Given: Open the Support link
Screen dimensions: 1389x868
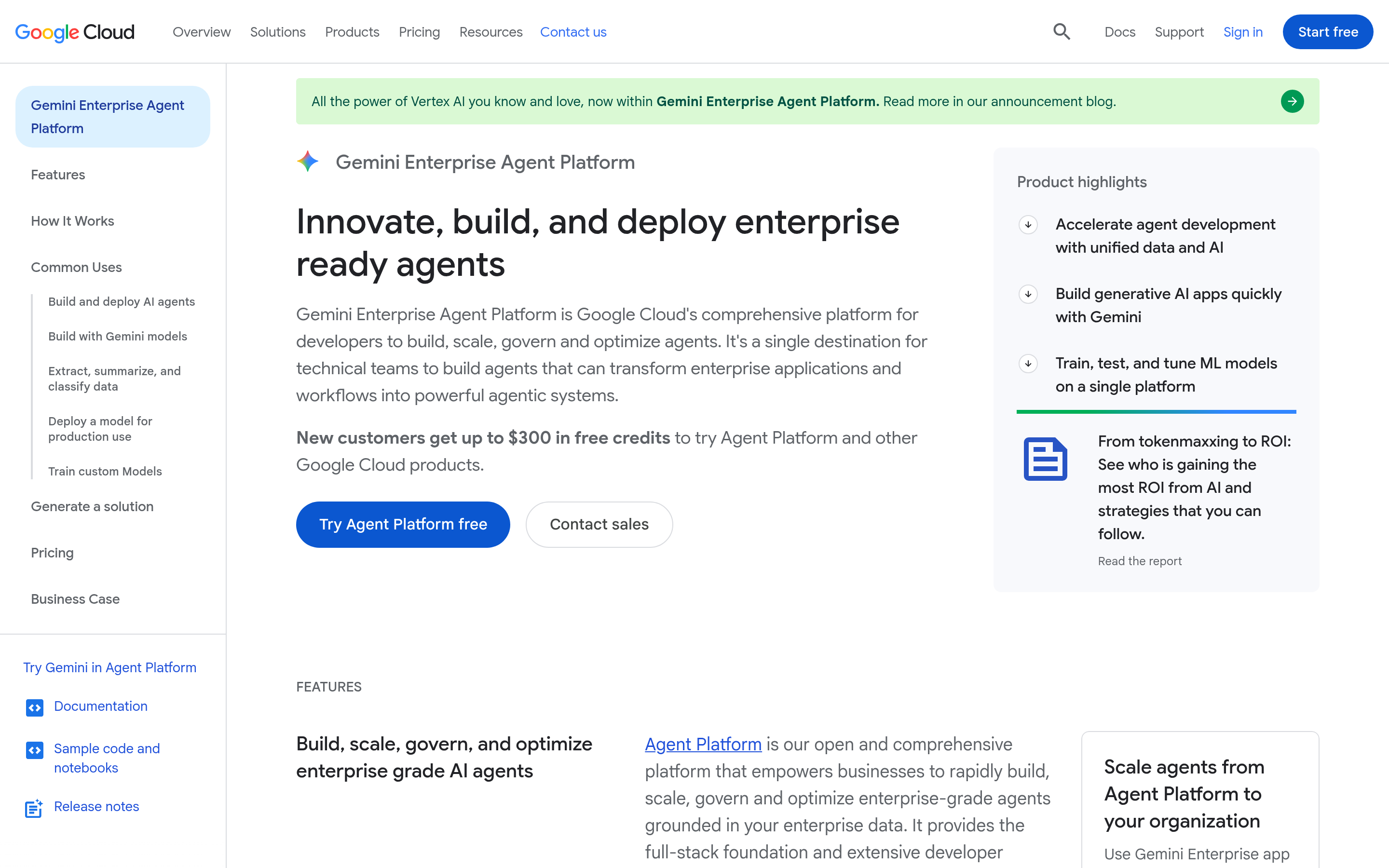Looking at the screenshot, I should 1179,32.
